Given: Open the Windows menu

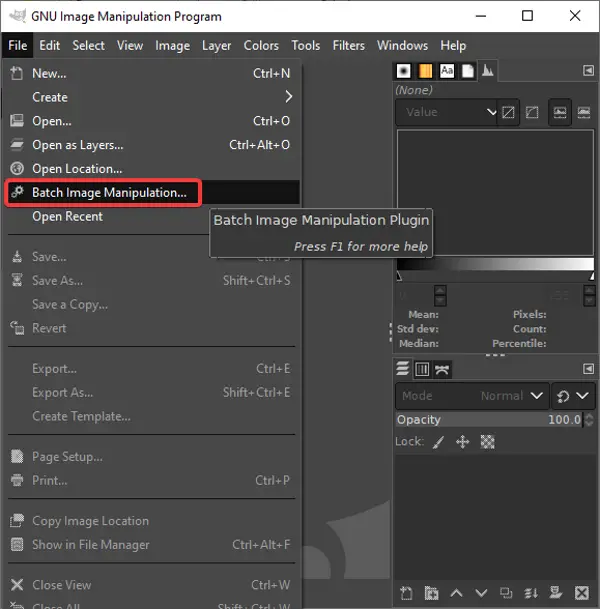Looking at the screenshot, I should coord(402,45).
